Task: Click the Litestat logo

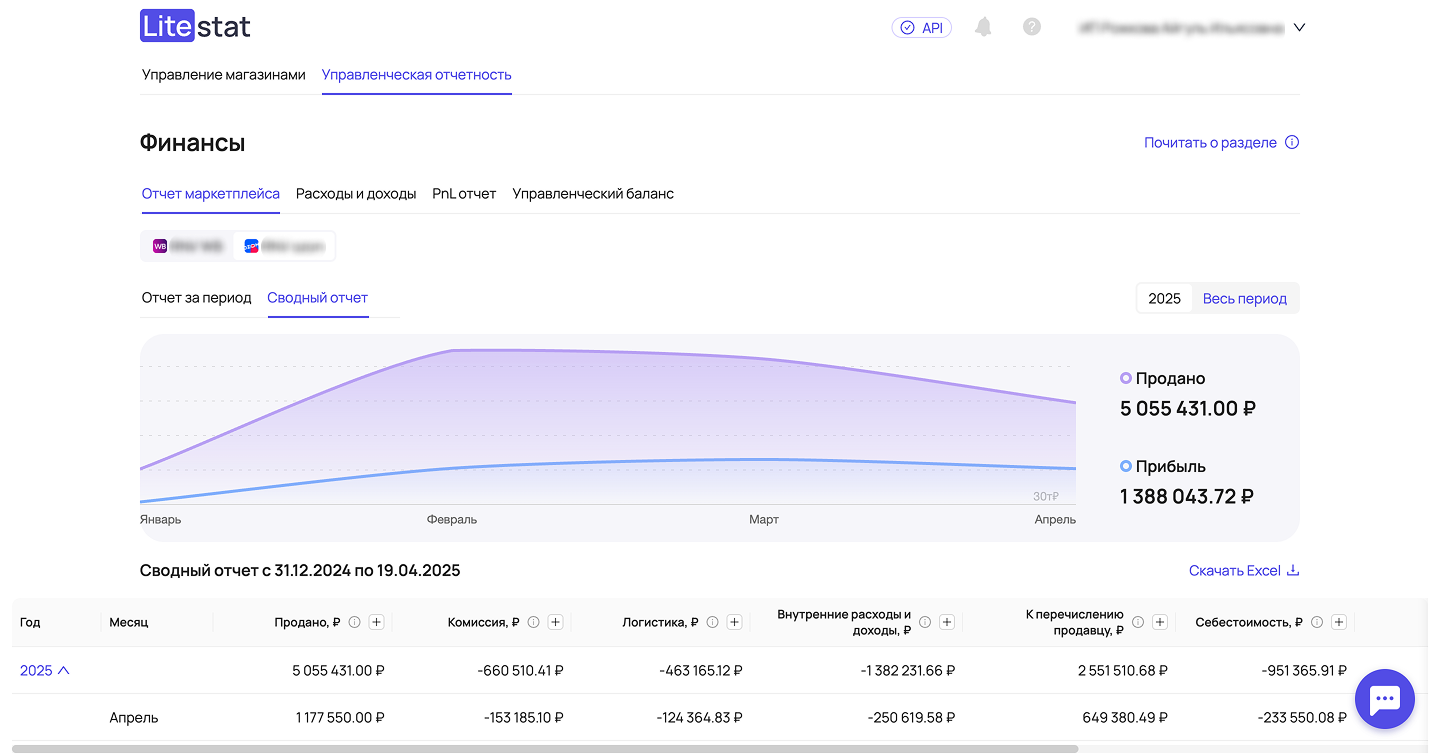Action: [195, 27]
